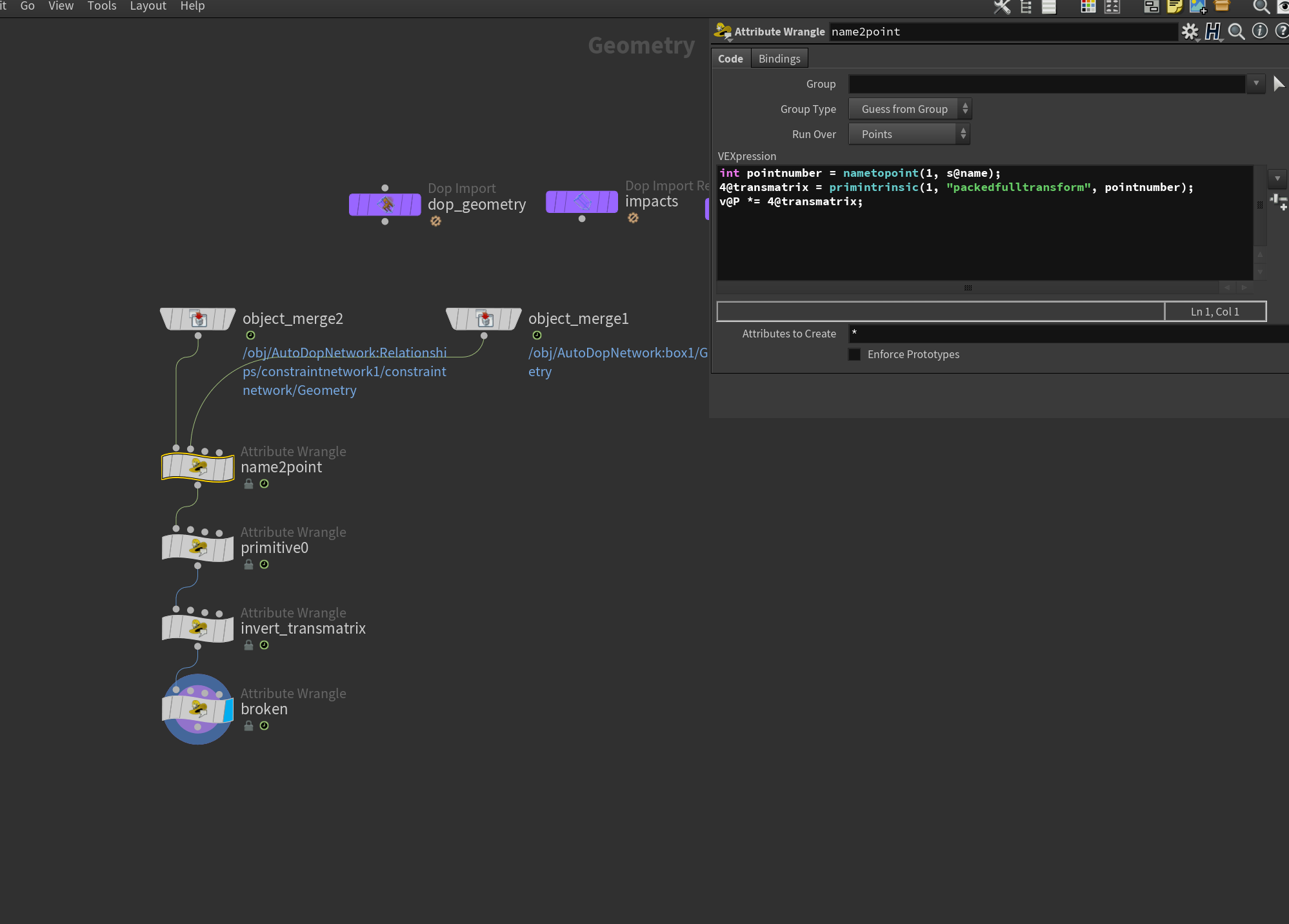Expand the Group field dropdown arrow

click(x=1255, y=84)
